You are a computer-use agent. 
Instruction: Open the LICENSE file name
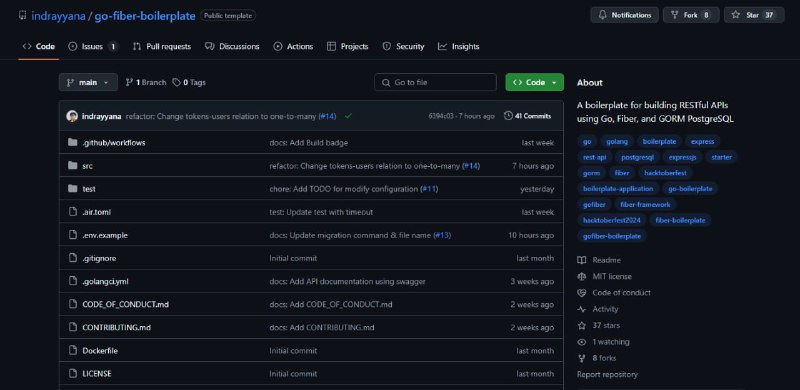coord(97,374)
